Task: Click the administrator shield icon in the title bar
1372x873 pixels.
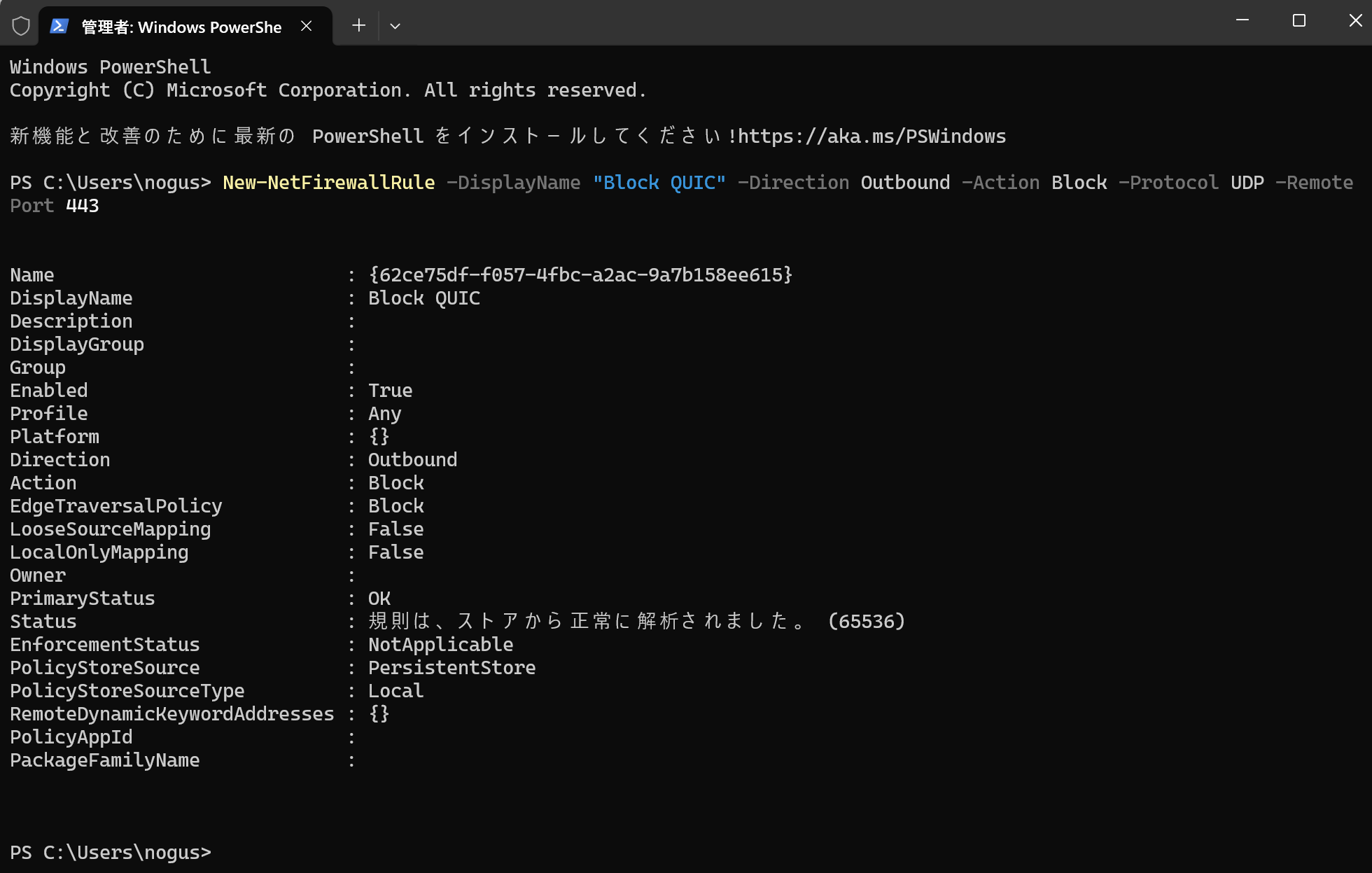Action: coord(21,26)
